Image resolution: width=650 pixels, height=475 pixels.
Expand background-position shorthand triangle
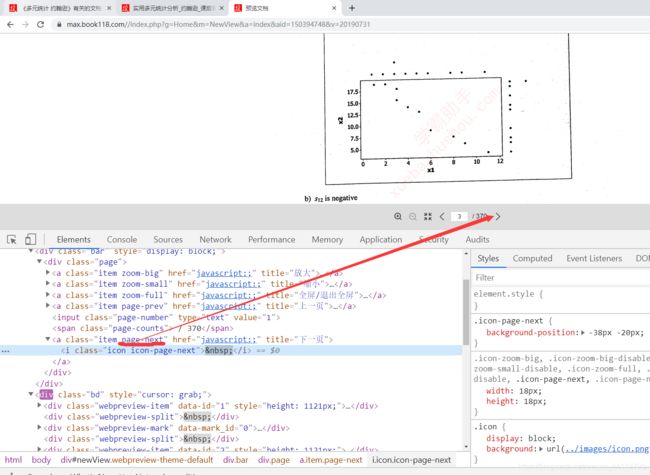[x=582, y=333]
